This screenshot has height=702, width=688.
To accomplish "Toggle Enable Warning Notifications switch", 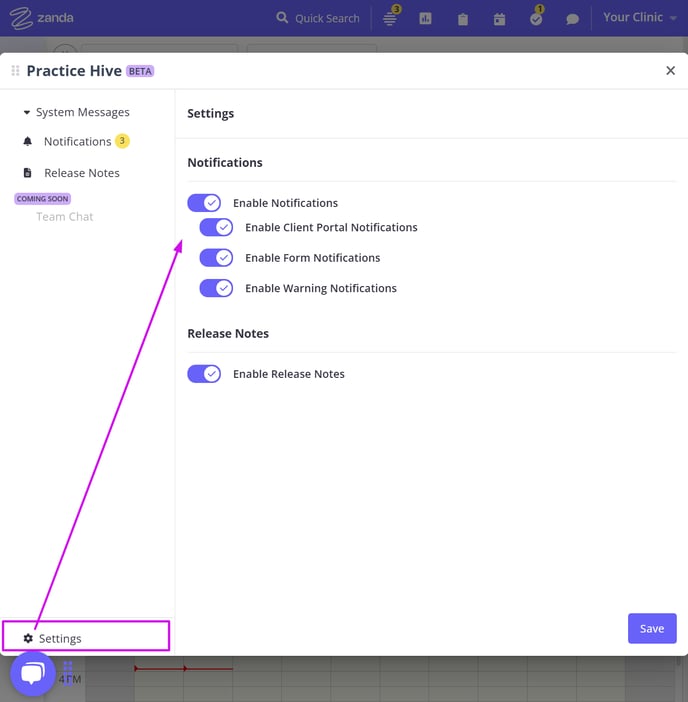I will (216, 288).
